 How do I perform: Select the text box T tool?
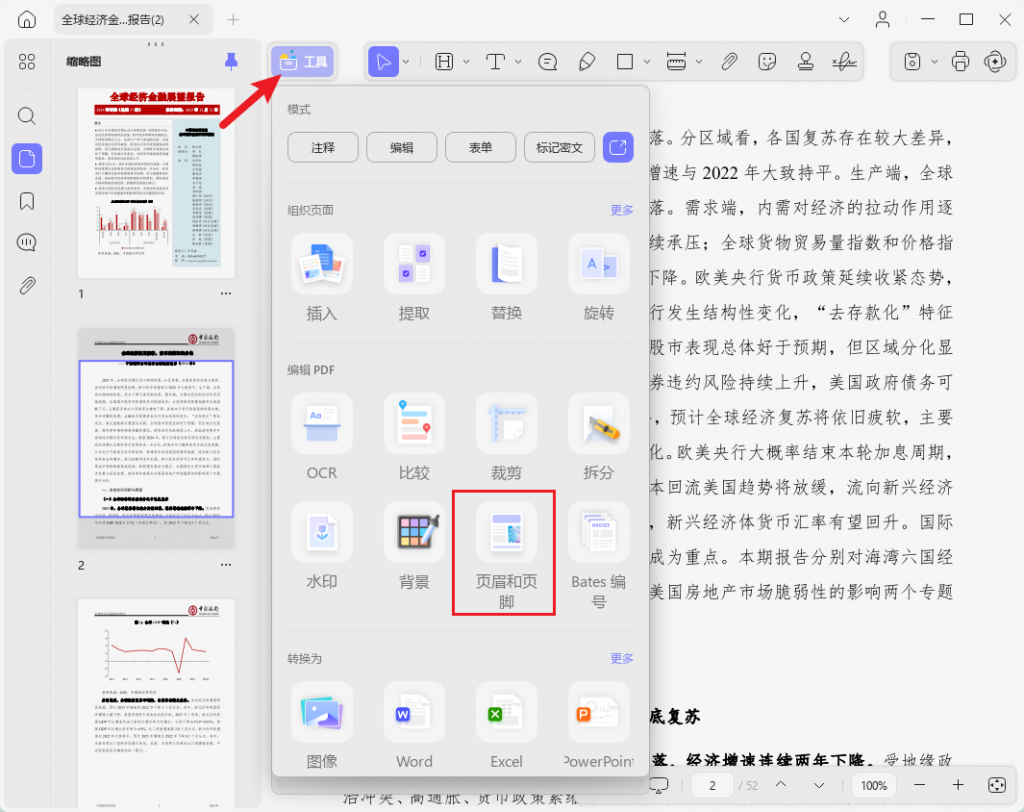pyautogui.click(x=496, y=61)
